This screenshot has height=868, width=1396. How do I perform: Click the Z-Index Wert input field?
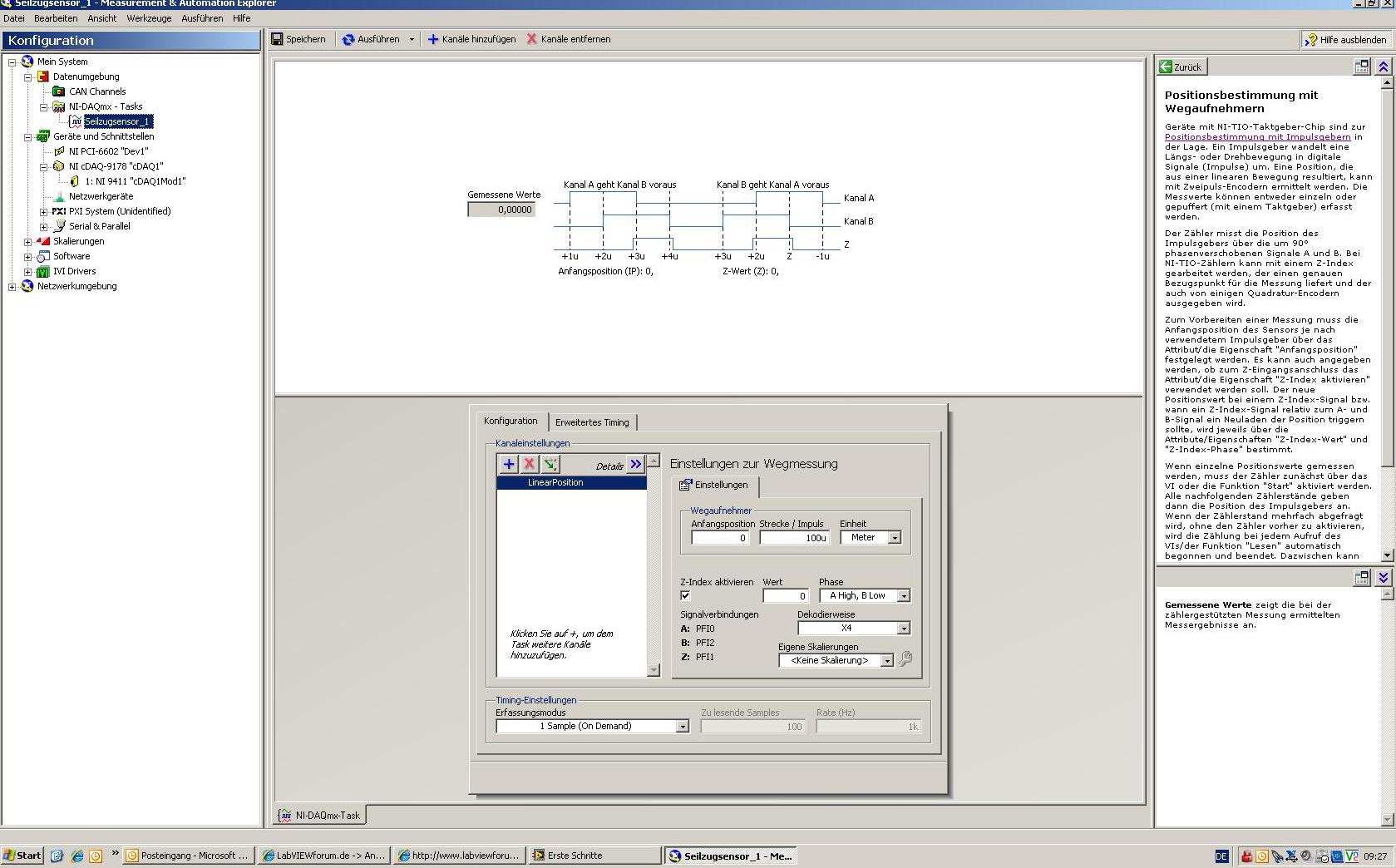coord(786,595)
